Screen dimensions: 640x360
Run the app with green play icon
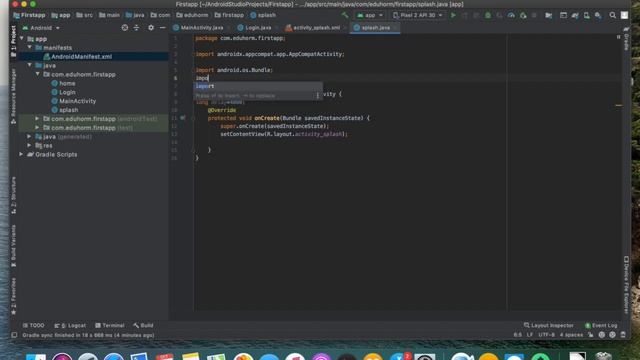(453, 15)
